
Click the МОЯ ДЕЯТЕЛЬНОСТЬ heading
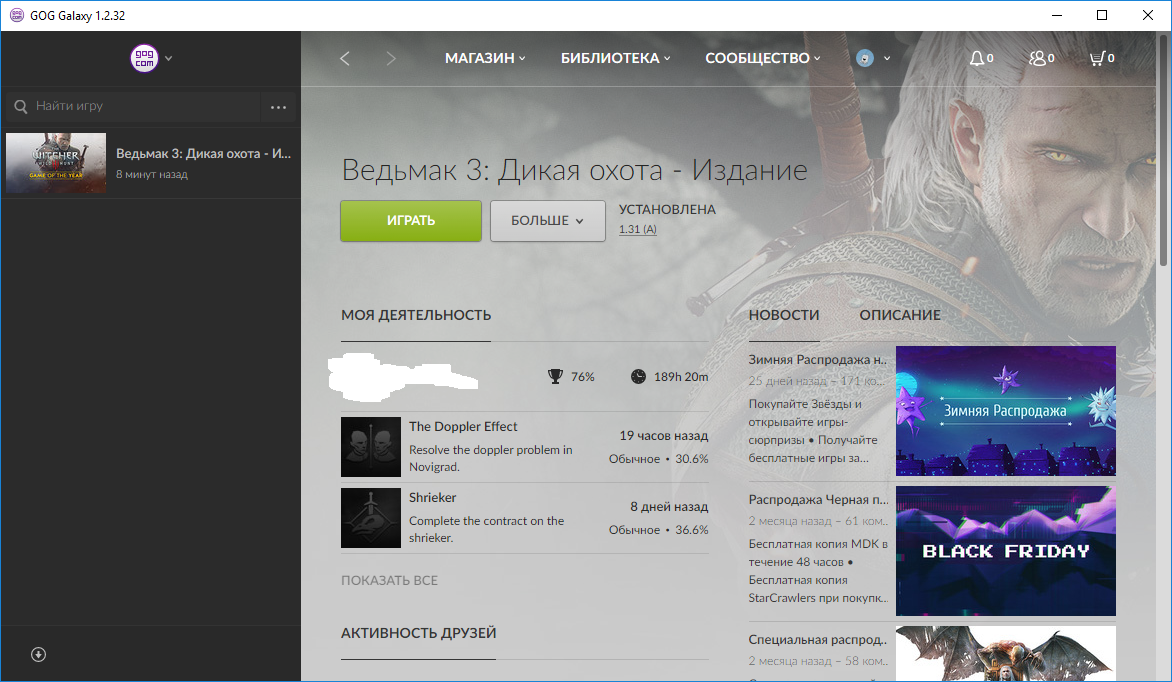pos(416,315)
